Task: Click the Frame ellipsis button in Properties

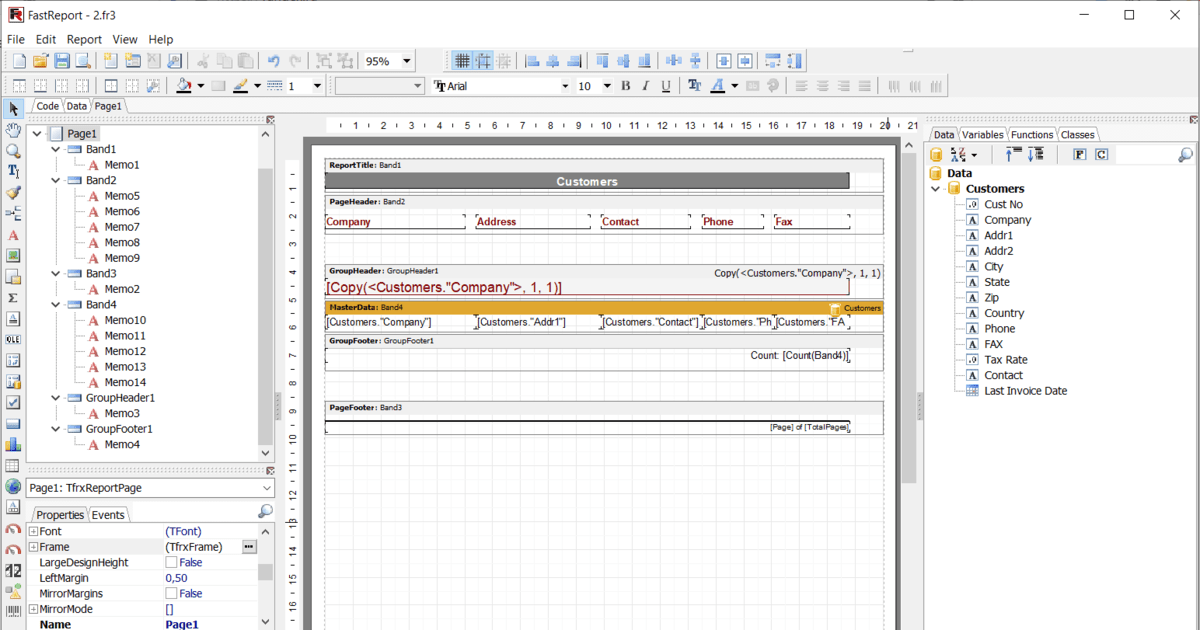Action: [248, 546]
